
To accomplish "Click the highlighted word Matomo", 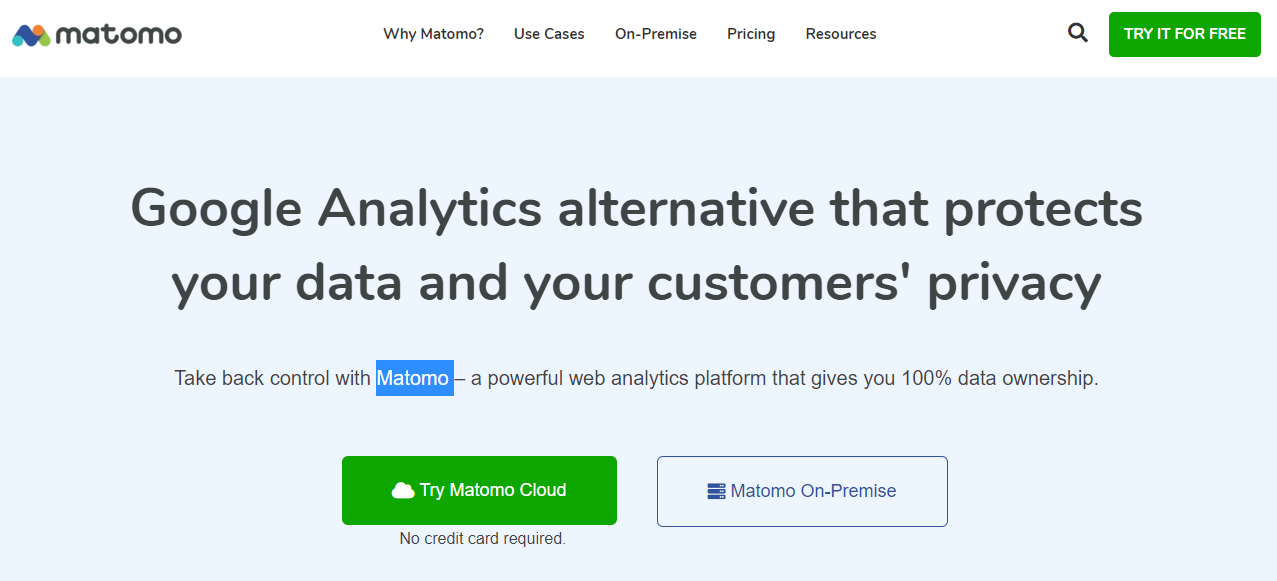I will pos(414,378).
